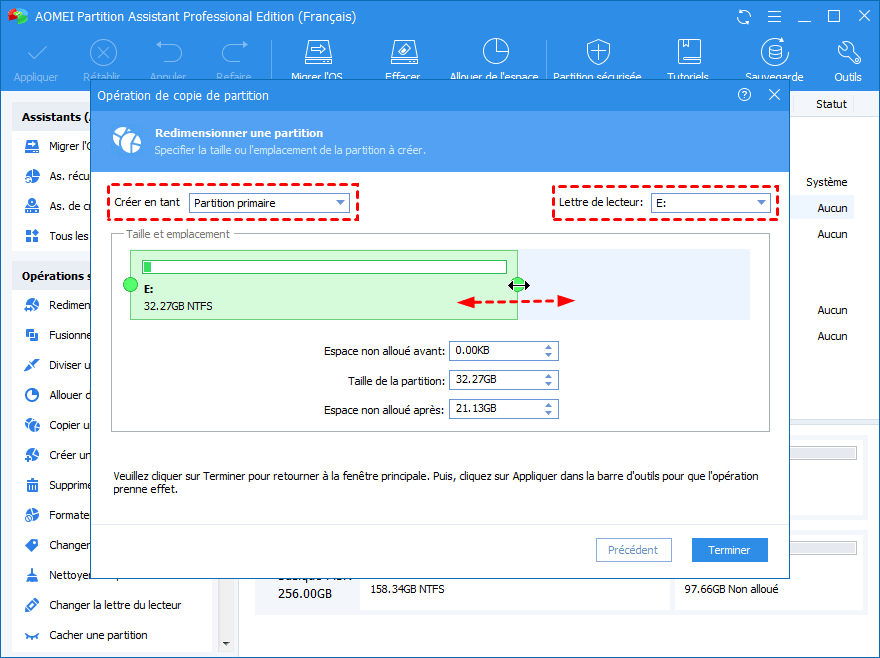Image resolution: width=880 pixels, height=658 pixels.
Task: Decrease Taille de la partition value
Action: pyautogui.click(x=548, y=385)
